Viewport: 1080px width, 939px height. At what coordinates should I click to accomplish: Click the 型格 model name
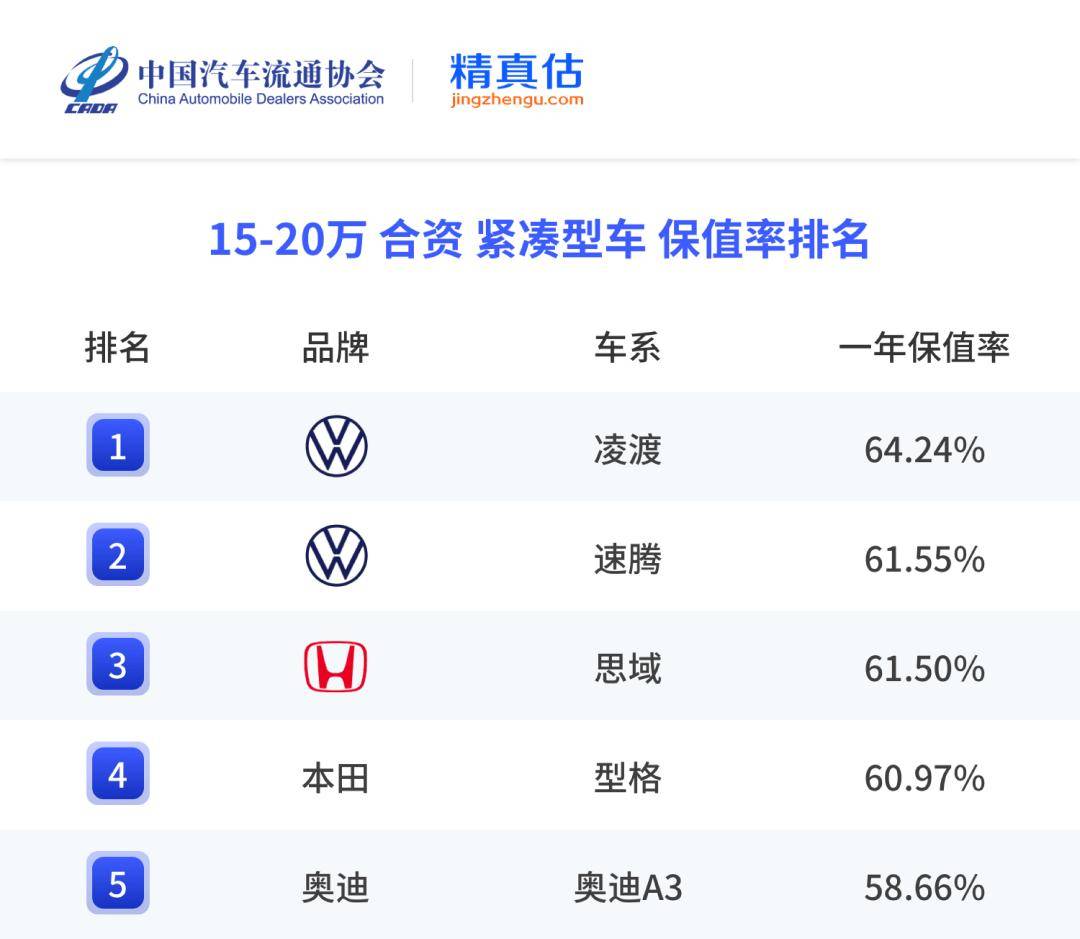[628, 777]
